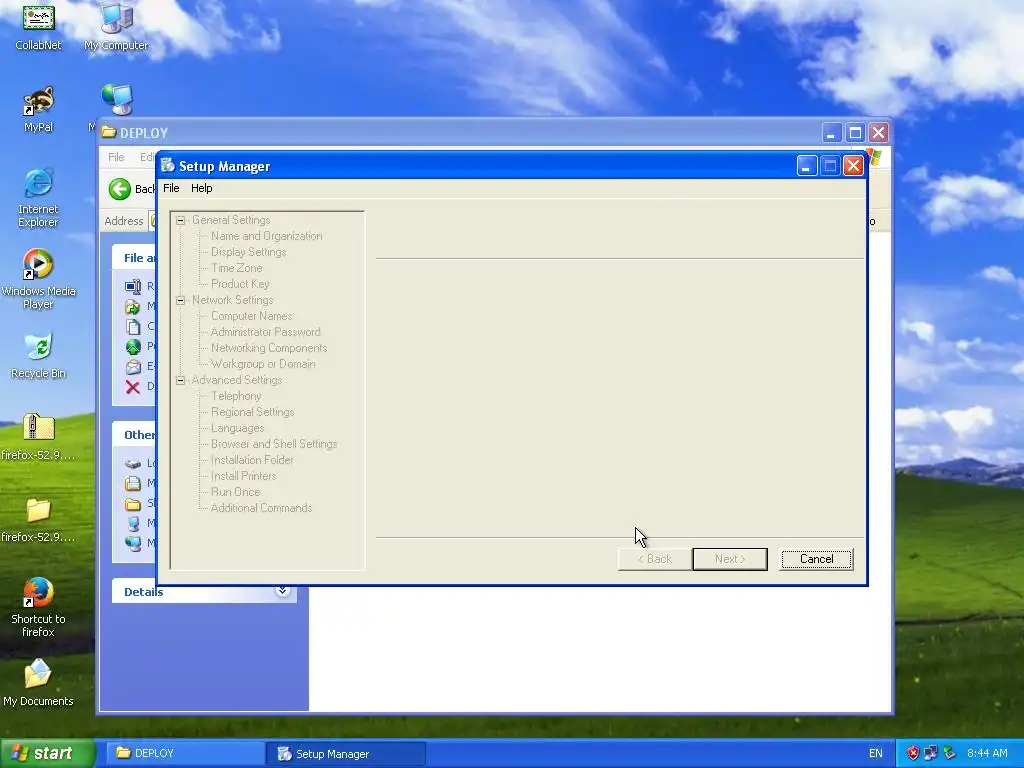Screen dimensions: 1024x768
Task: Select Install Printers tree item
Action: [243, 476]
